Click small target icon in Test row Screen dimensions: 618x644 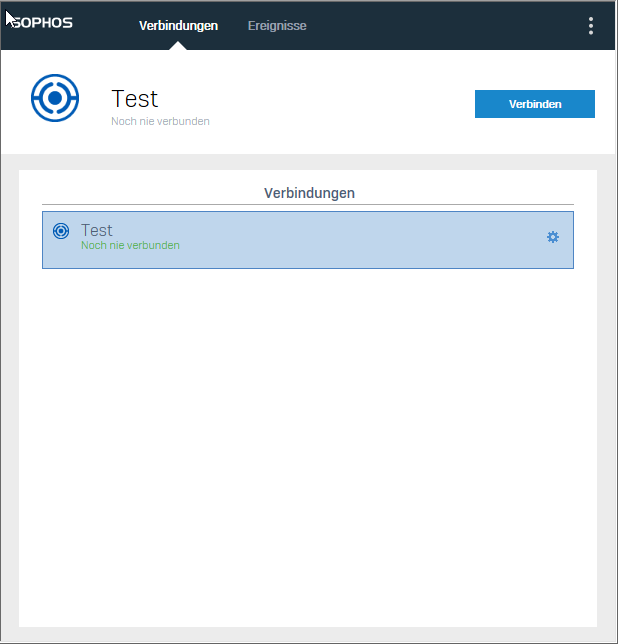(x=61, y=231)
